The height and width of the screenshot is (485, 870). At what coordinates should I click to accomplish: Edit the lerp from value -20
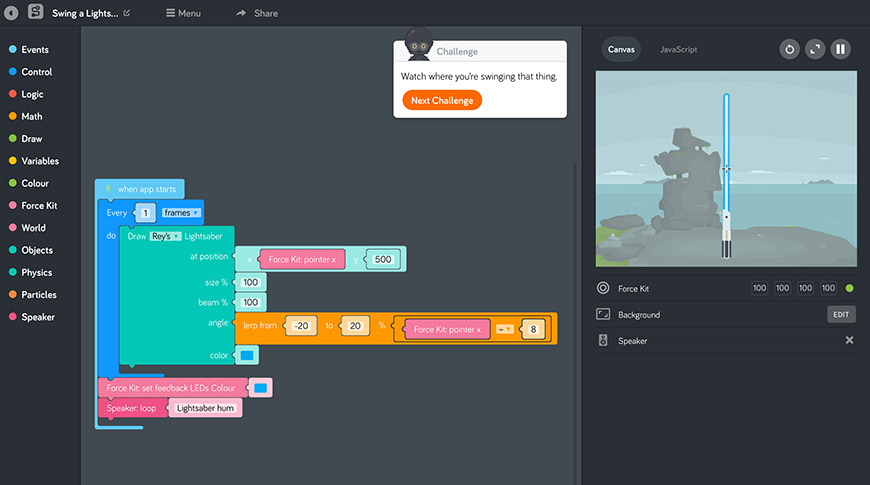tap(301, 326)
